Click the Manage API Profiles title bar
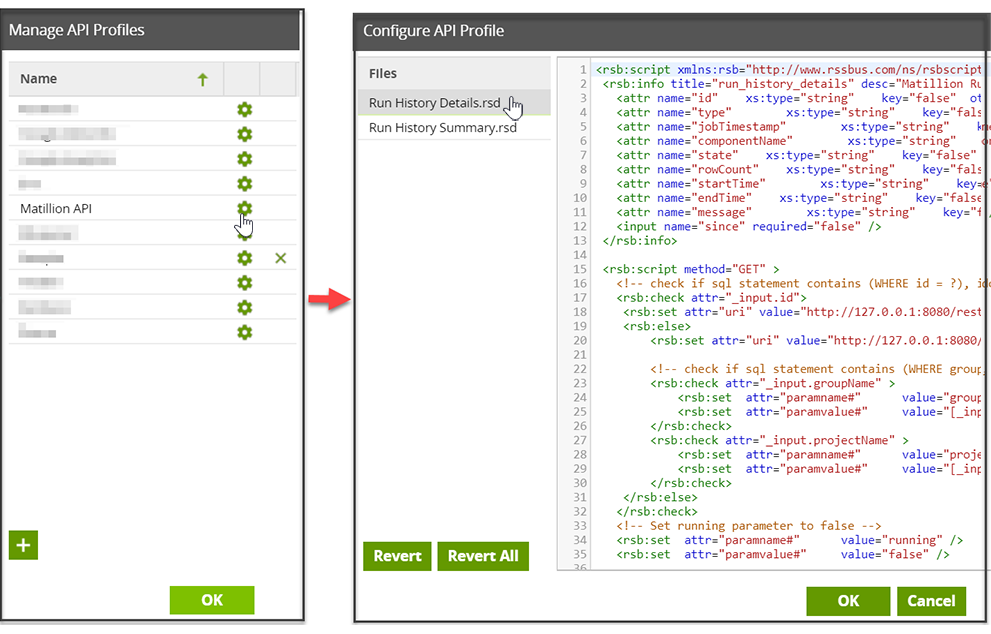 point(150,30)
